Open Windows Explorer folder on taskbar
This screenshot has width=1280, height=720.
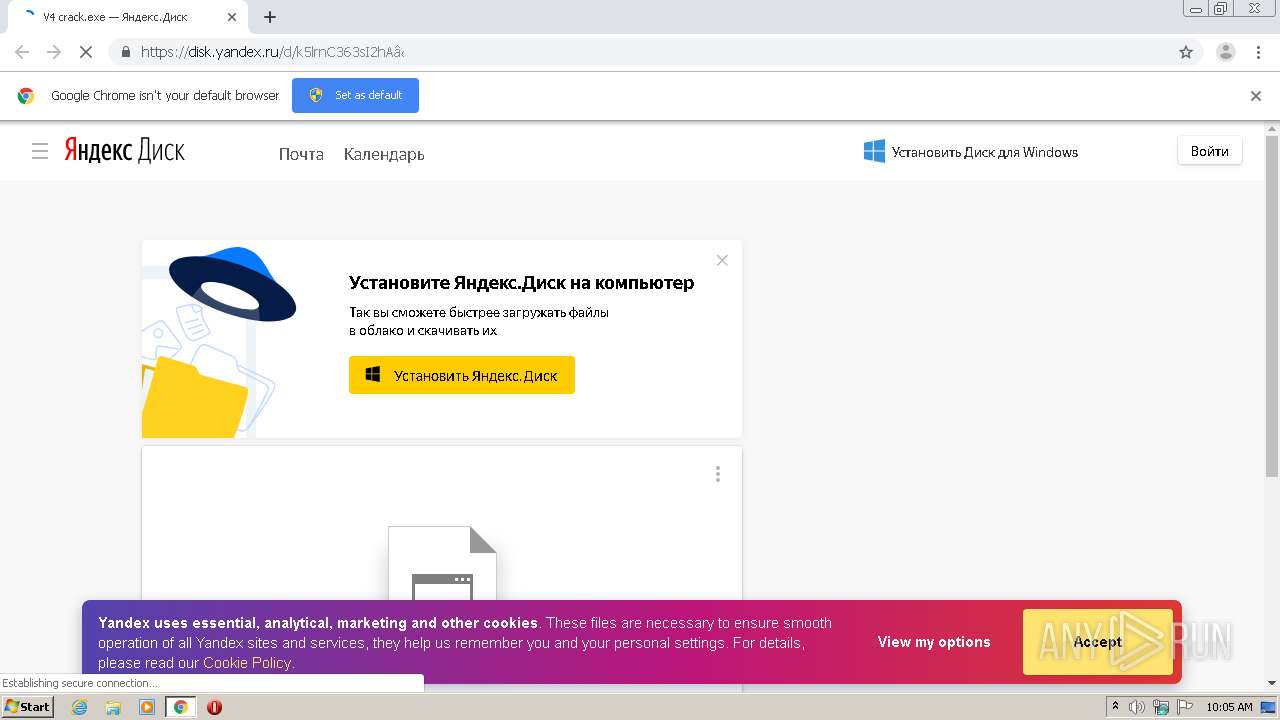pos(113,707)
